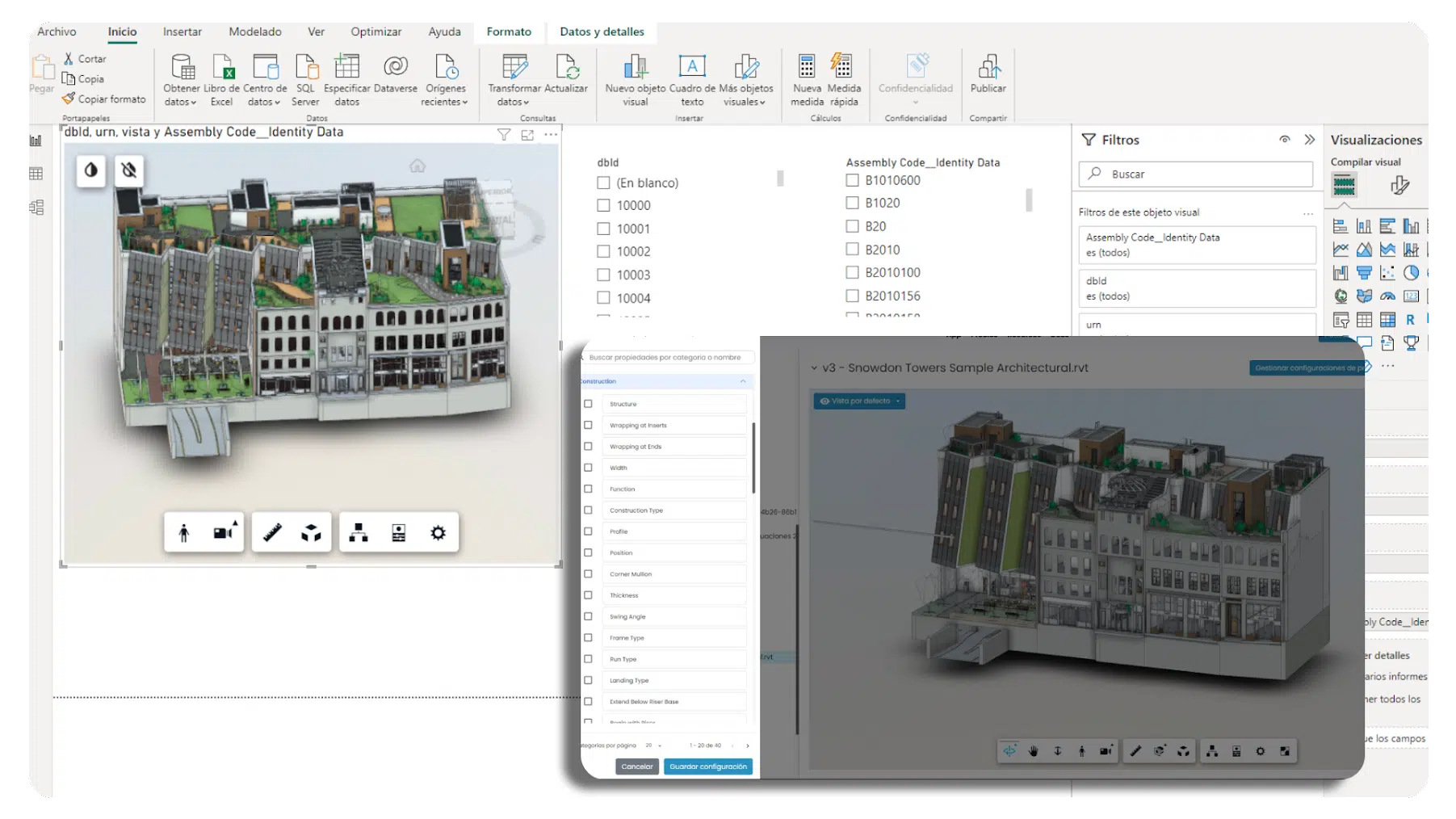1456x819 pixels.
Task: Check the 10001 dbId checkbox
Action: [603, 229]
